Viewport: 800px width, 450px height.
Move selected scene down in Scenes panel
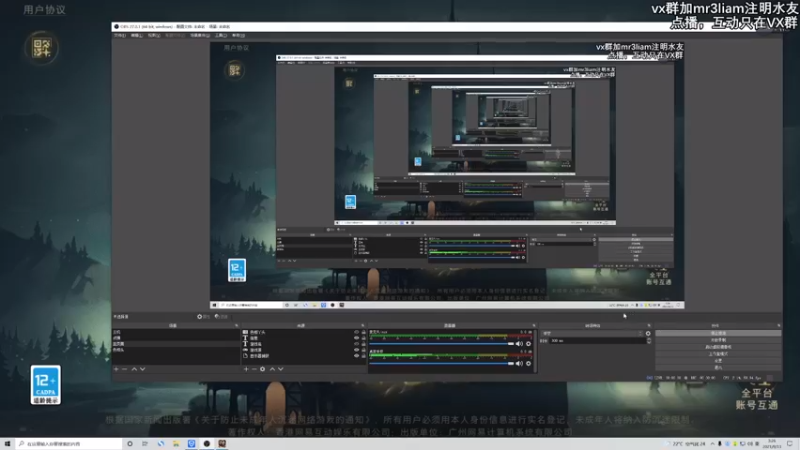tap(142, 369)
